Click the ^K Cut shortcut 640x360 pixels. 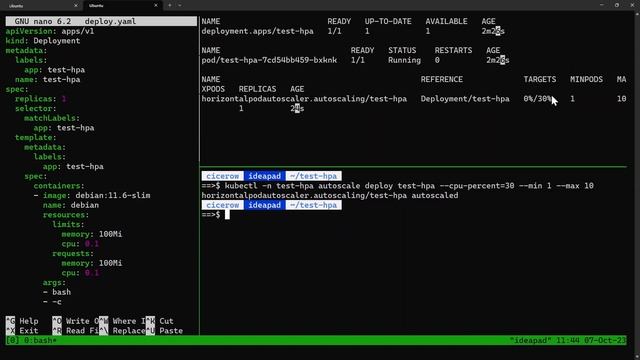tap(160, 321)
